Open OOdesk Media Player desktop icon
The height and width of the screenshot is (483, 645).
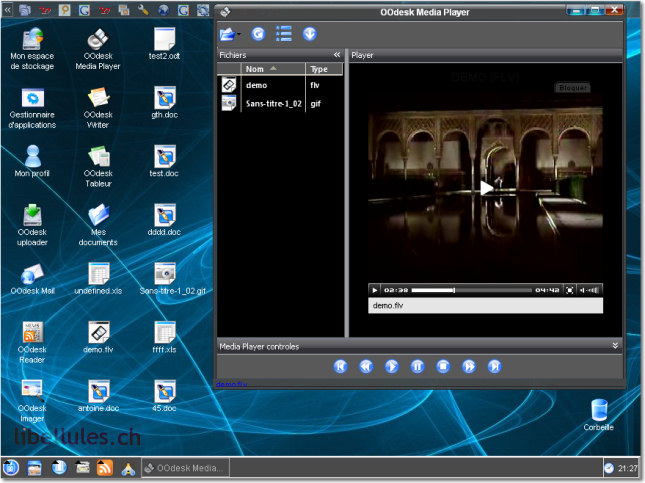[x=98, y=49]
